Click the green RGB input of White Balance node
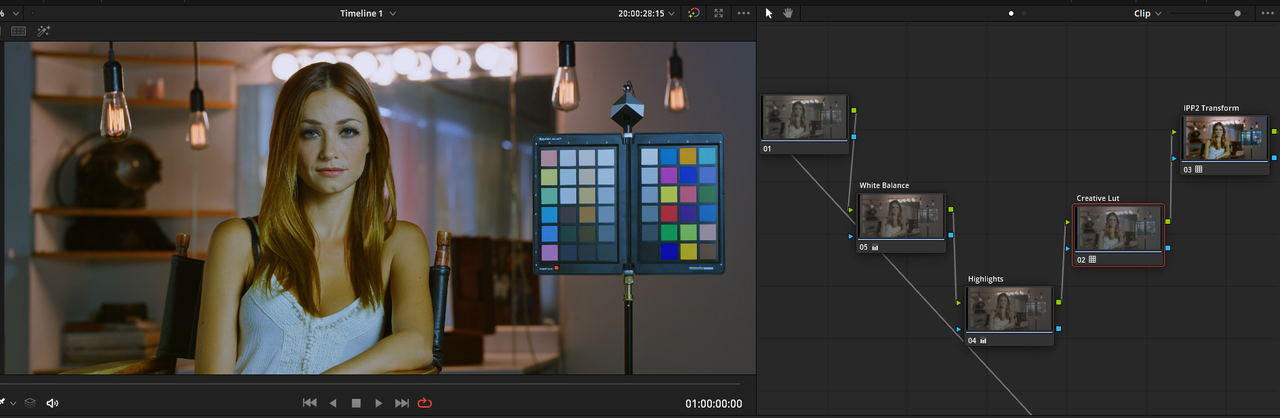The height and width of the screenshot is (418, 1280). click(x=852, y=210)
